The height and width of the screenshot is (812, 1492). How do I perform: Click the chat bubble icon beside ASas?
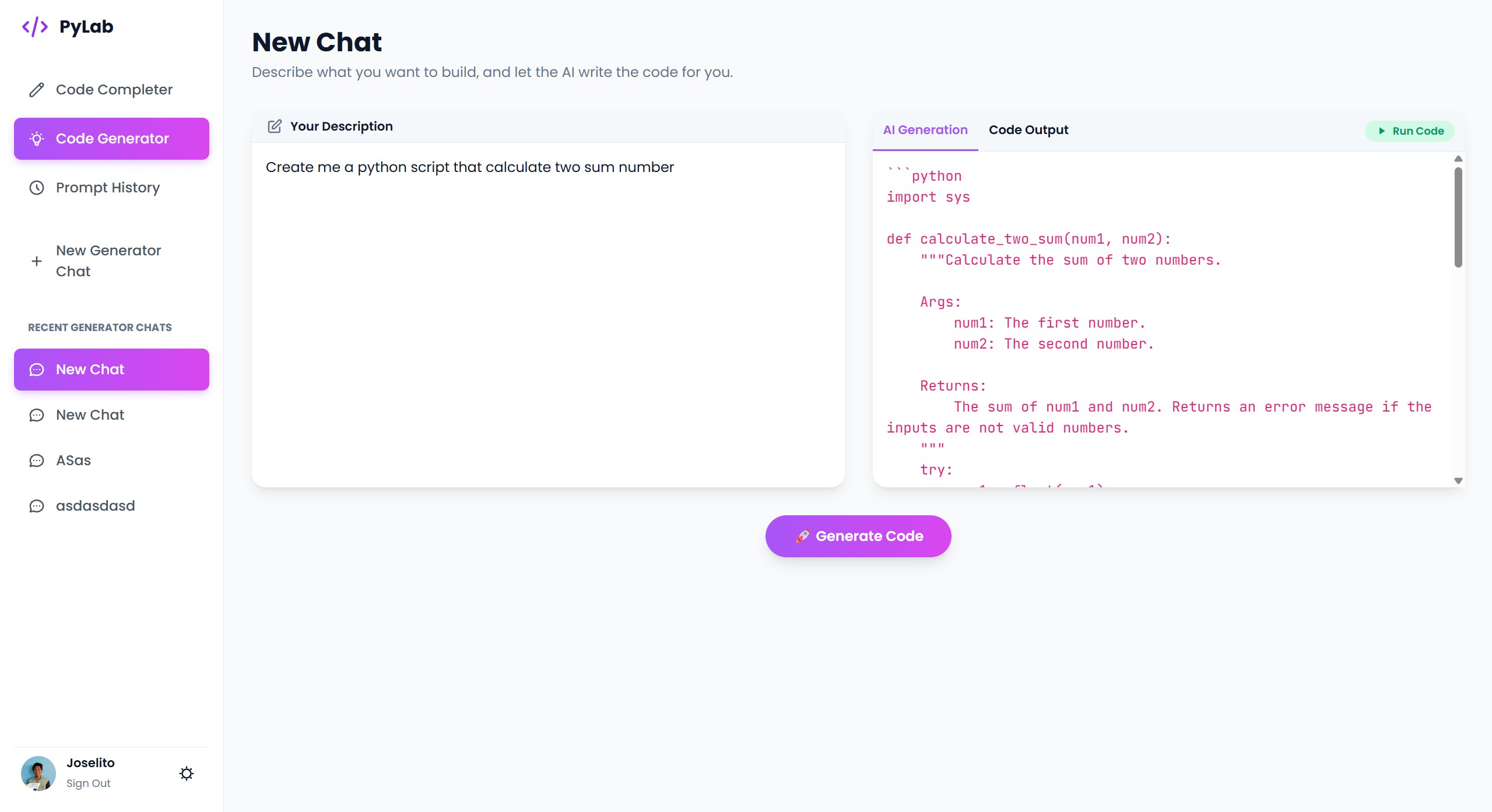[37, 461]
